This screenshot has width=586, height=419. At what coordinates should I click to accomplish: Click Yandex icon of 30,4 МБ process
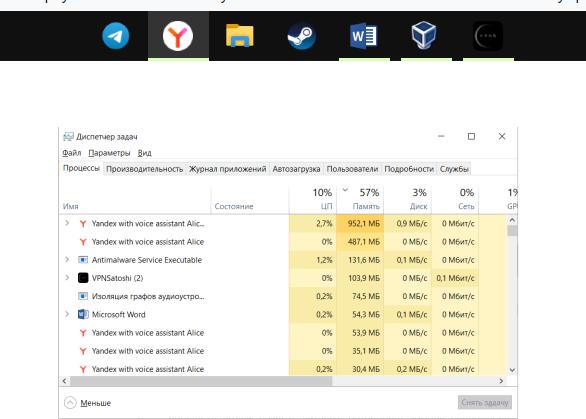[83, 369]
